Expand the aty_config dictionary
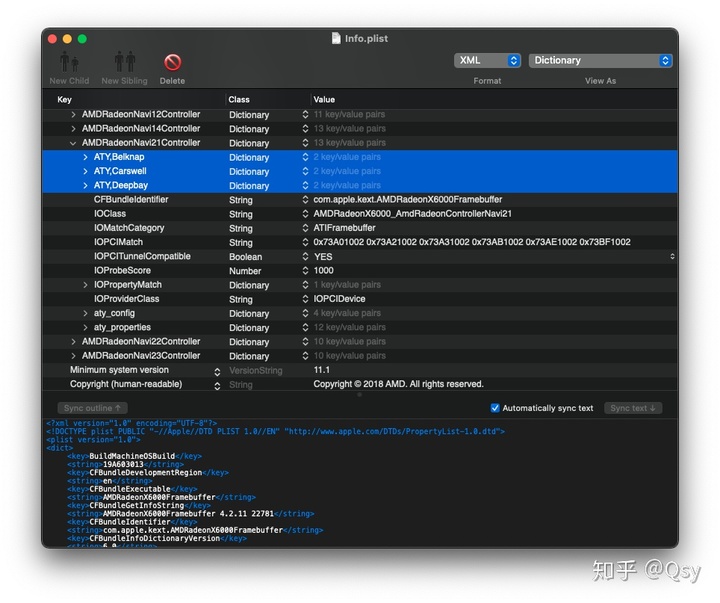The image size is (720, 603). 85,313
